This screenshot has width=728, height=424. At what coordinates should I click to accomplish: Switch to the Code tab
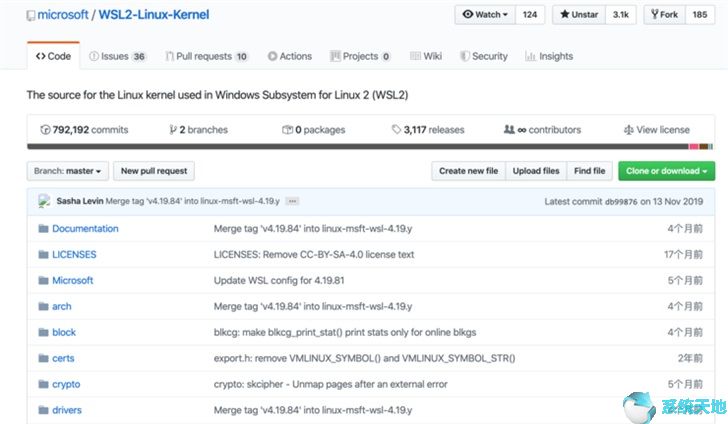[x=53, y=56]
